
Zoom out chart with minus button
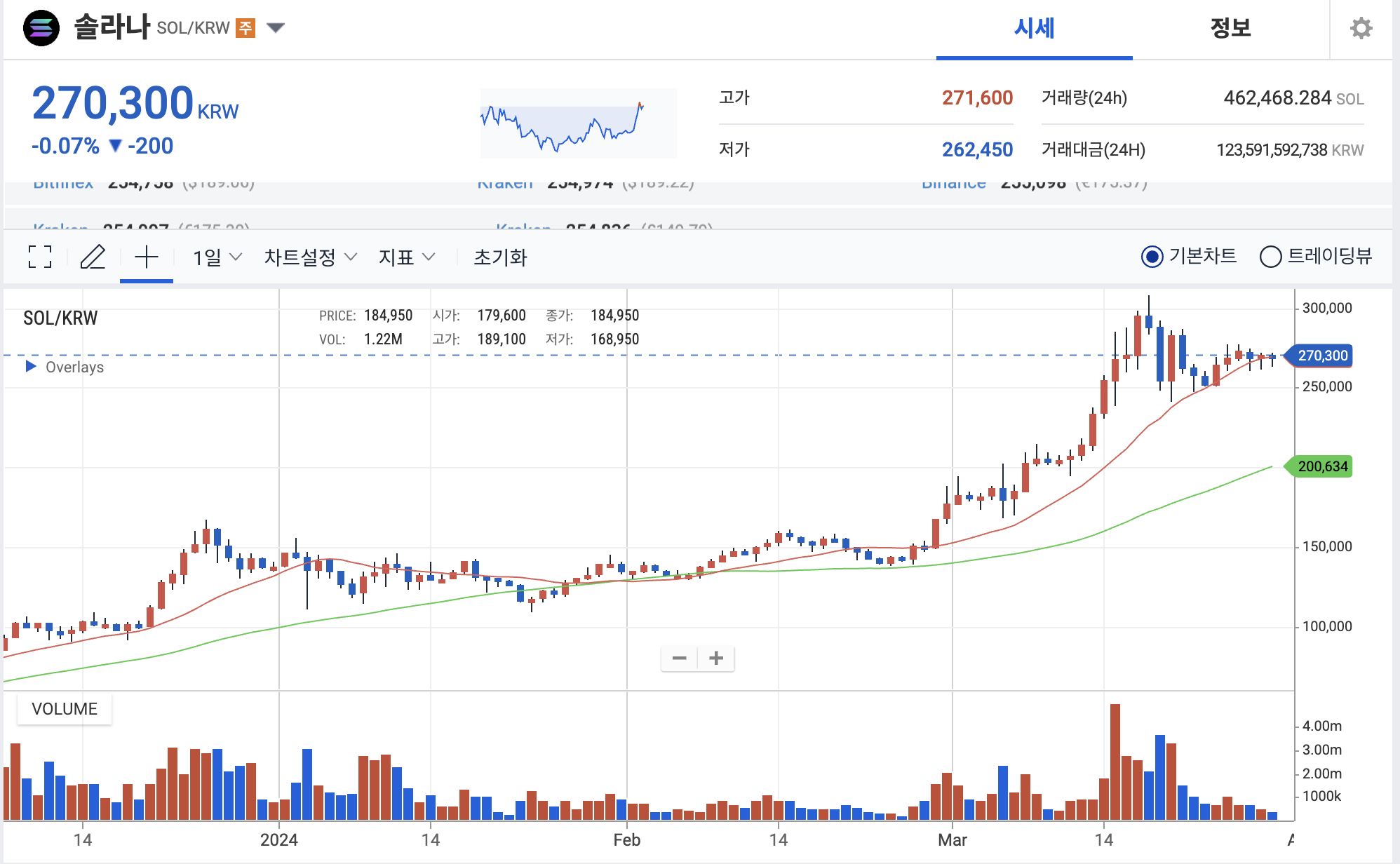(x=679, y=658)
